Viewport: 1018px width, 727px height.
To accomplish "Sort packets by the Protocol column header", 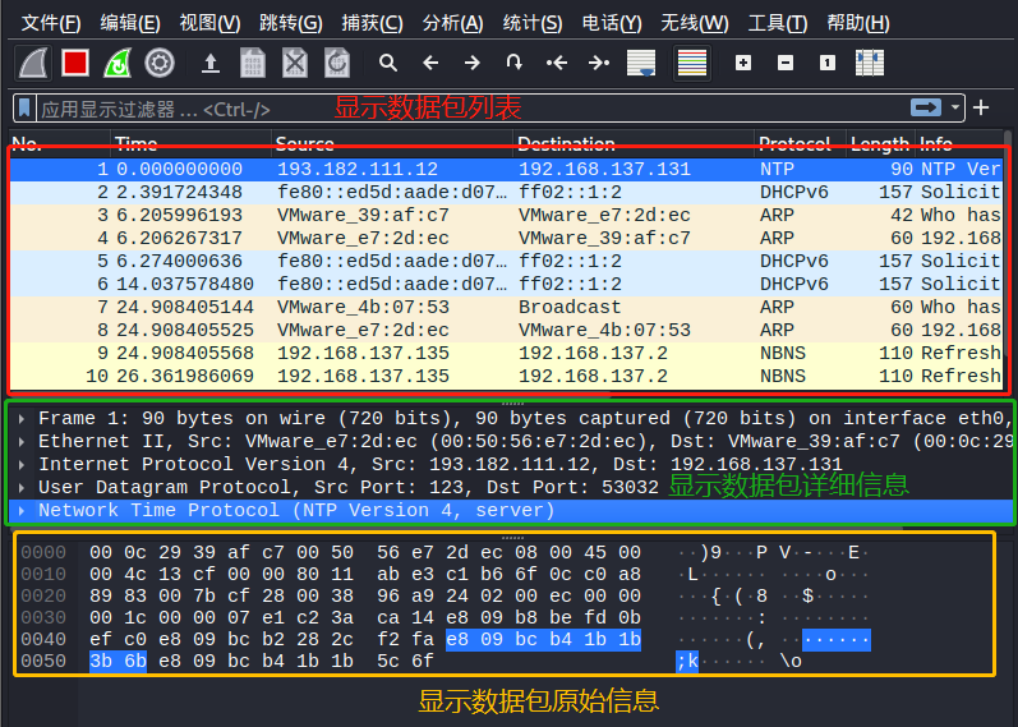I will pyautogui.click(x=795, y=144).
